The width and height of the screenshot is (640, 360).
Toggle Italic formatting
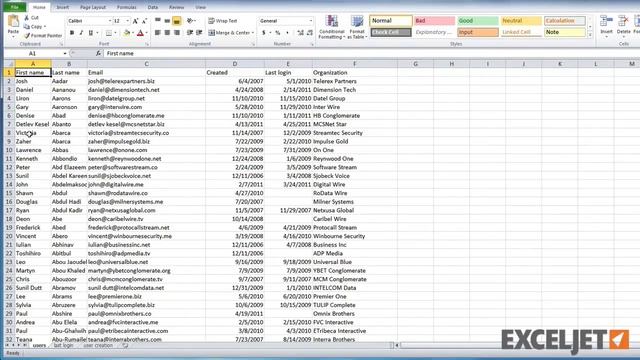point(81,33)
